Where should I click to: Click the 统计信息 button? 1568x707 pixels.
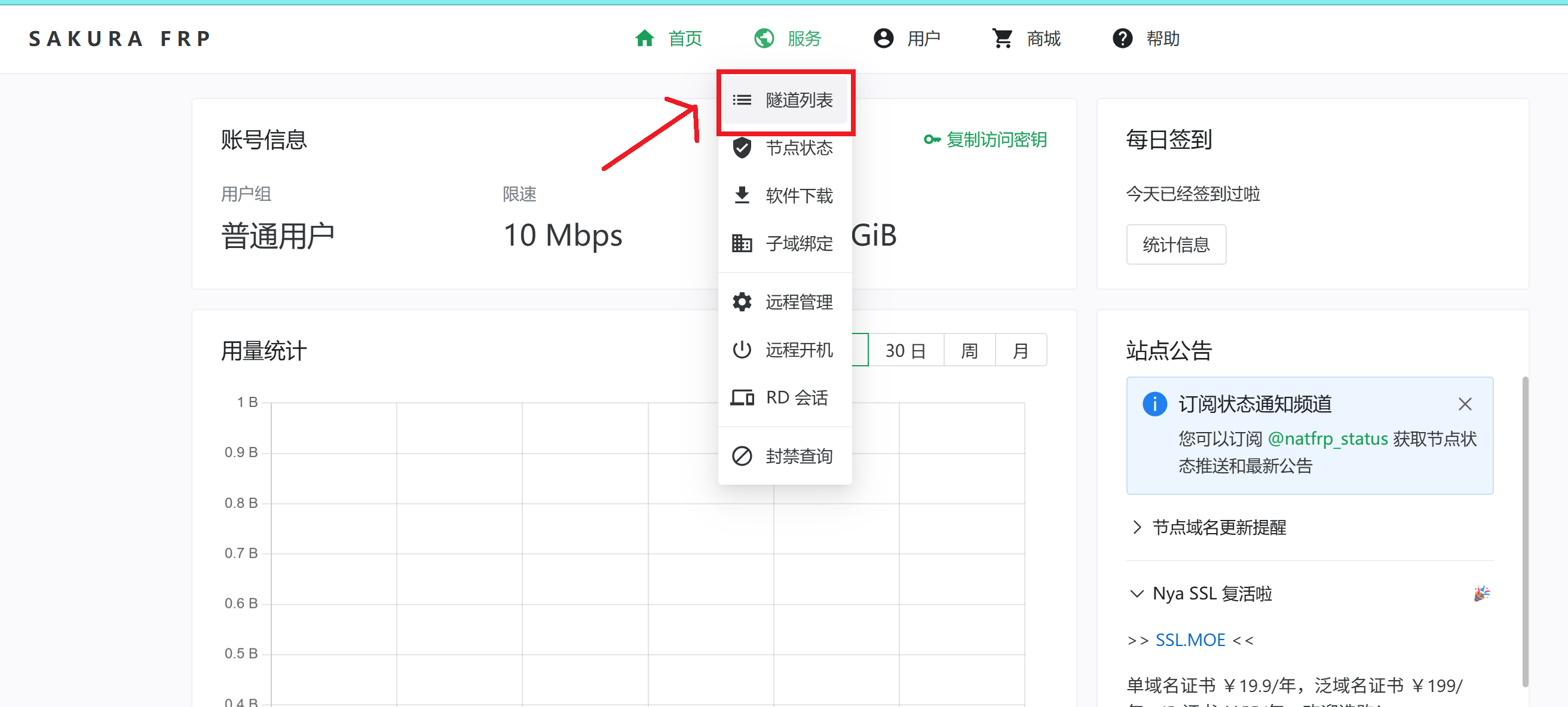[x=1175, y=245]
